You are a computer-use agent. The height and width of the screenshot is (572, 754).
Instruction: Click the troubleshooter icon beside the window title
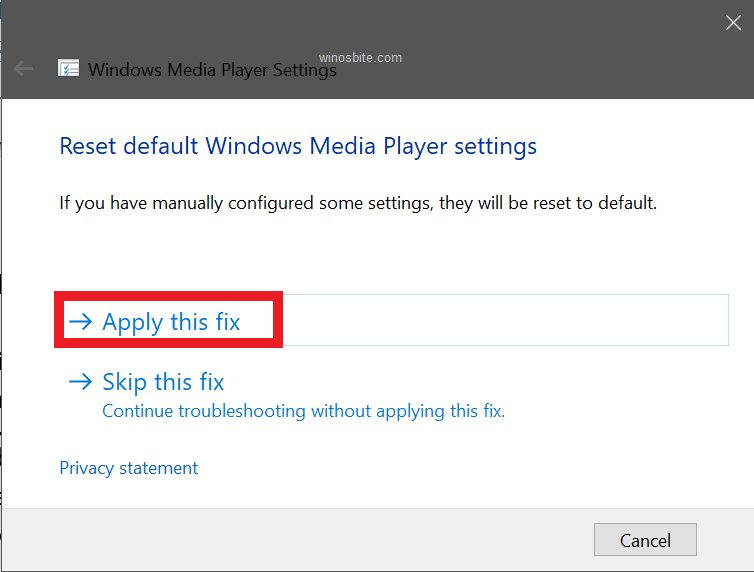(x=69, y=69)
